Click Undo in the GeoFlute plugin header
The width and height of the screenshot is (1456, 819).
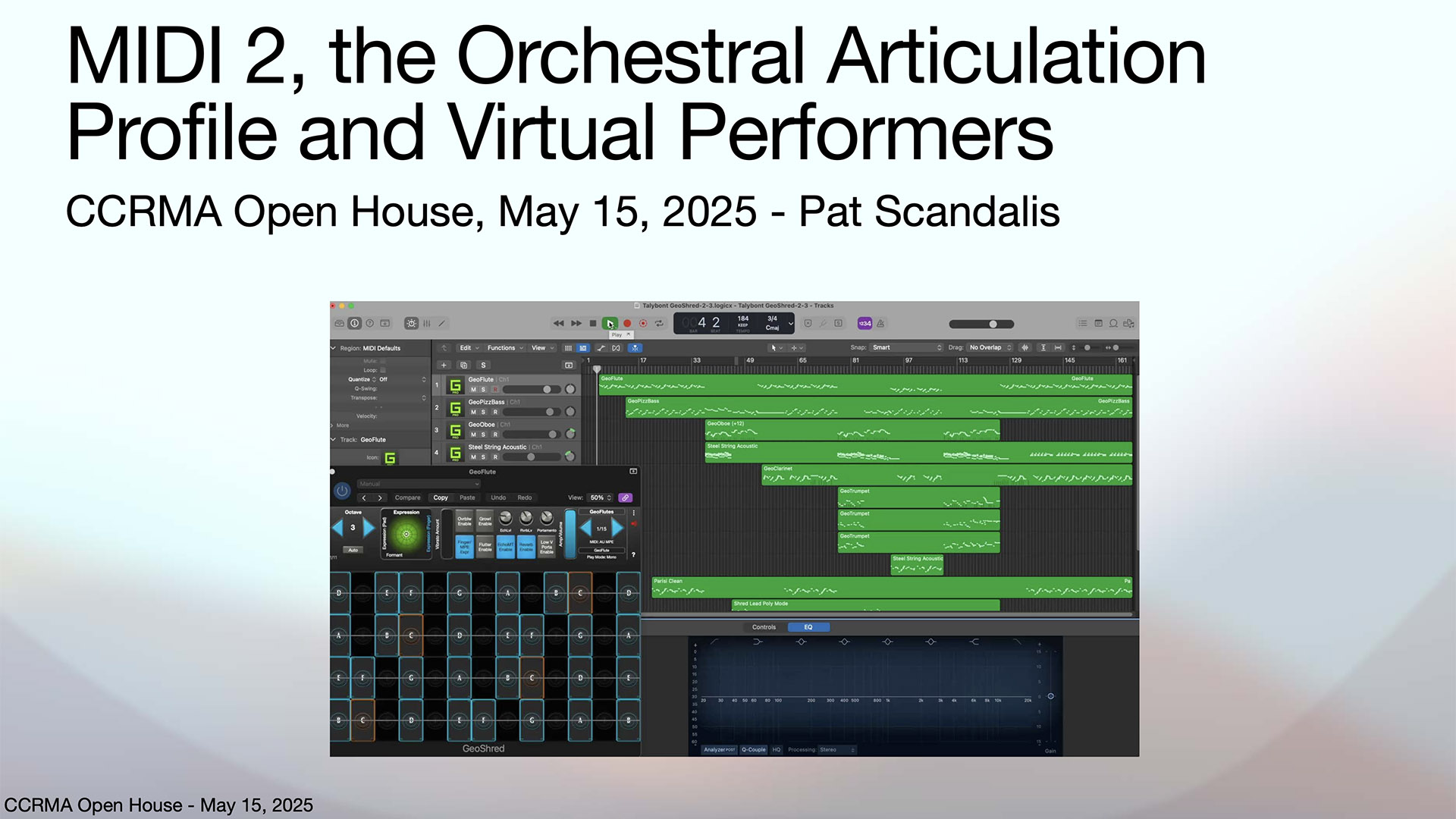click(498, 498)
